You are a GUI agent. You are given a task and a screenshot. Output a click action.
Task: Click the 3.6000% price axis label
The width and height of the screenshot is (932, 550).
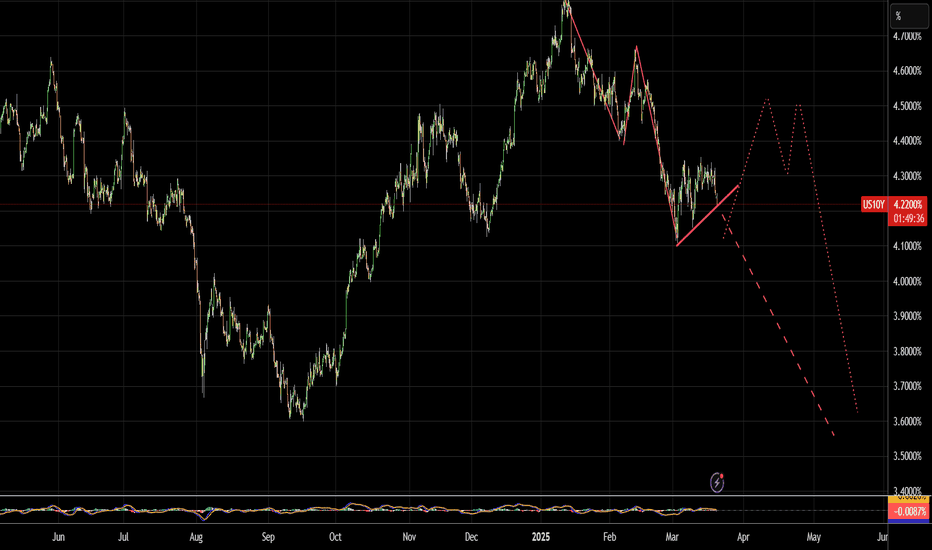click(x=907, y=422)
